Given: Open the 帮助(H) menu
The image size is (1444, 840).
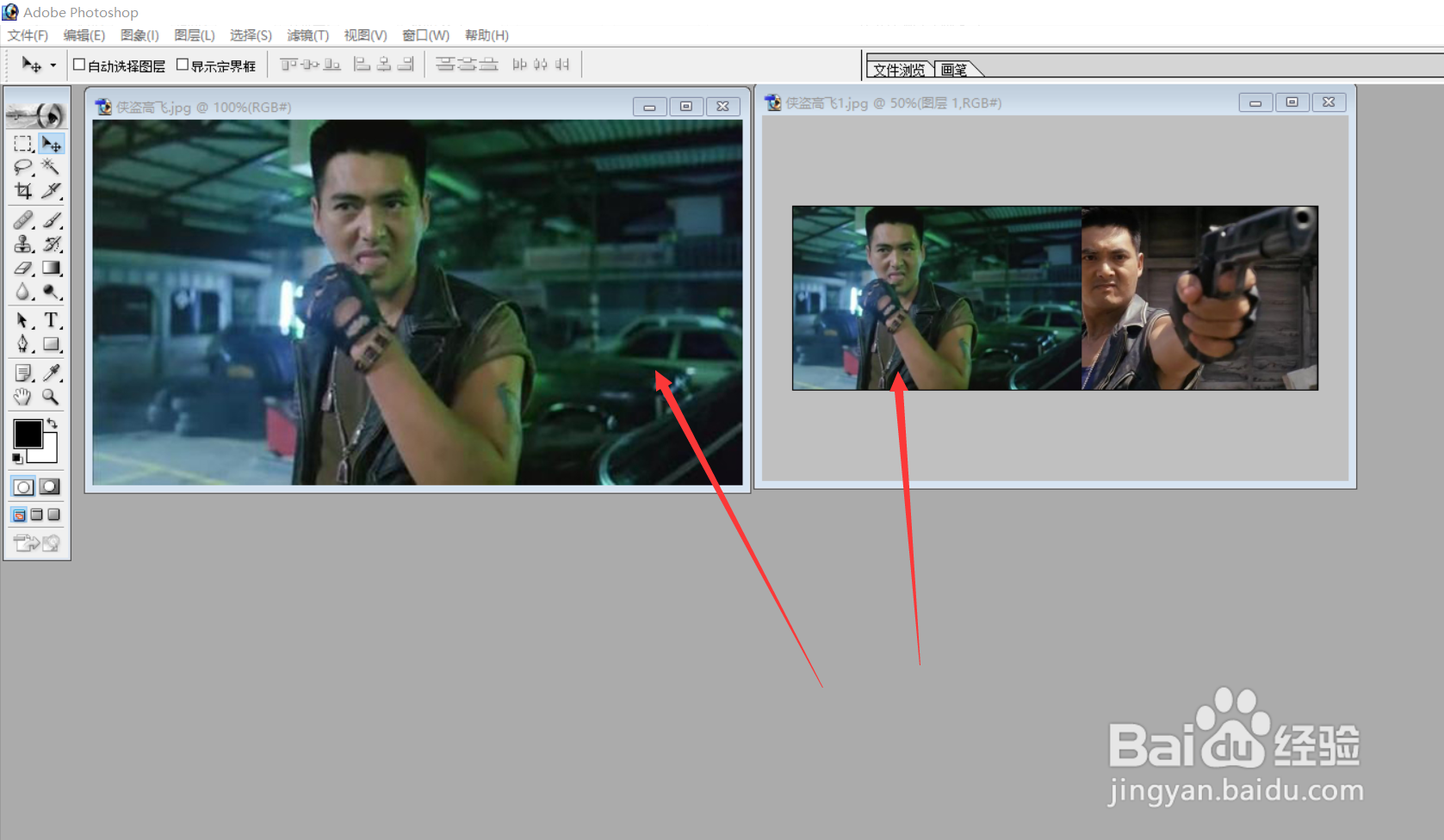Looking at the screenshot, I should tap(486, 35).
